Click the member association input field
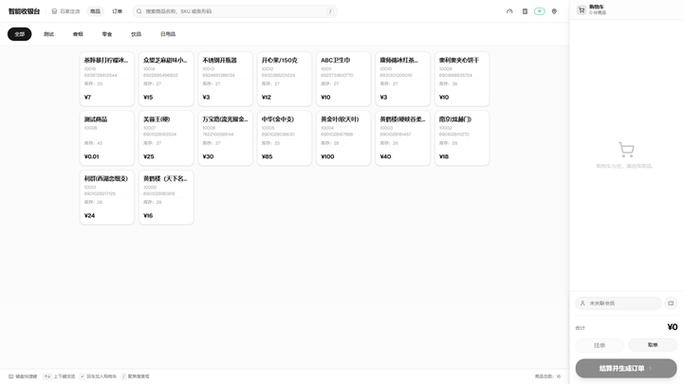 pyautogui.click(x=618, y=303)
